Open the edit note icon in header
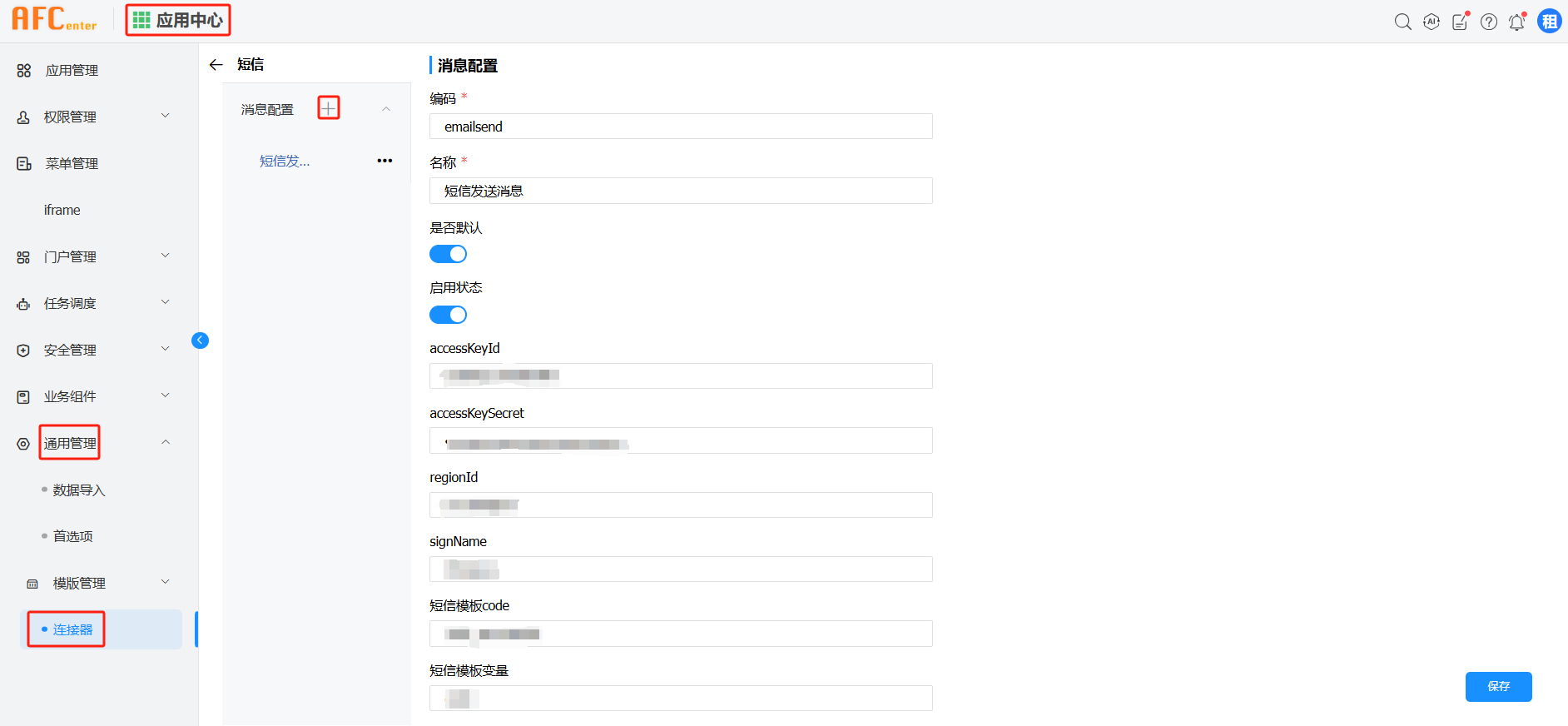The width and height of the screenshot is (1568, 726). pos(1460,22)
